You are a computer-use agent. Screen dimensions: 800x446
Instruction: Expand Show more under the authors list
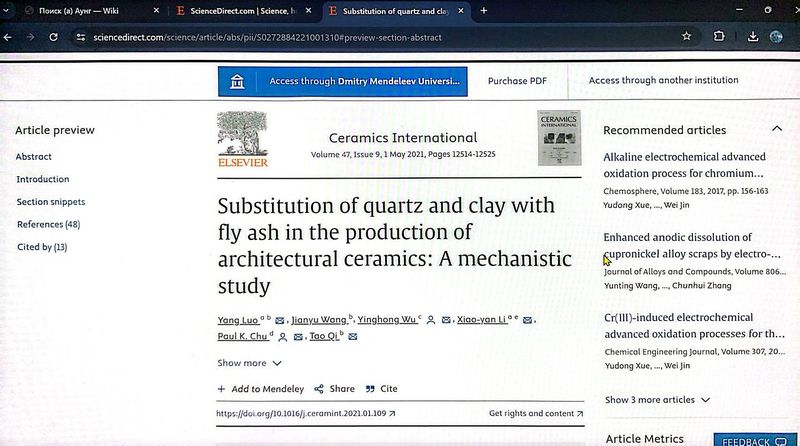point(249,363)
